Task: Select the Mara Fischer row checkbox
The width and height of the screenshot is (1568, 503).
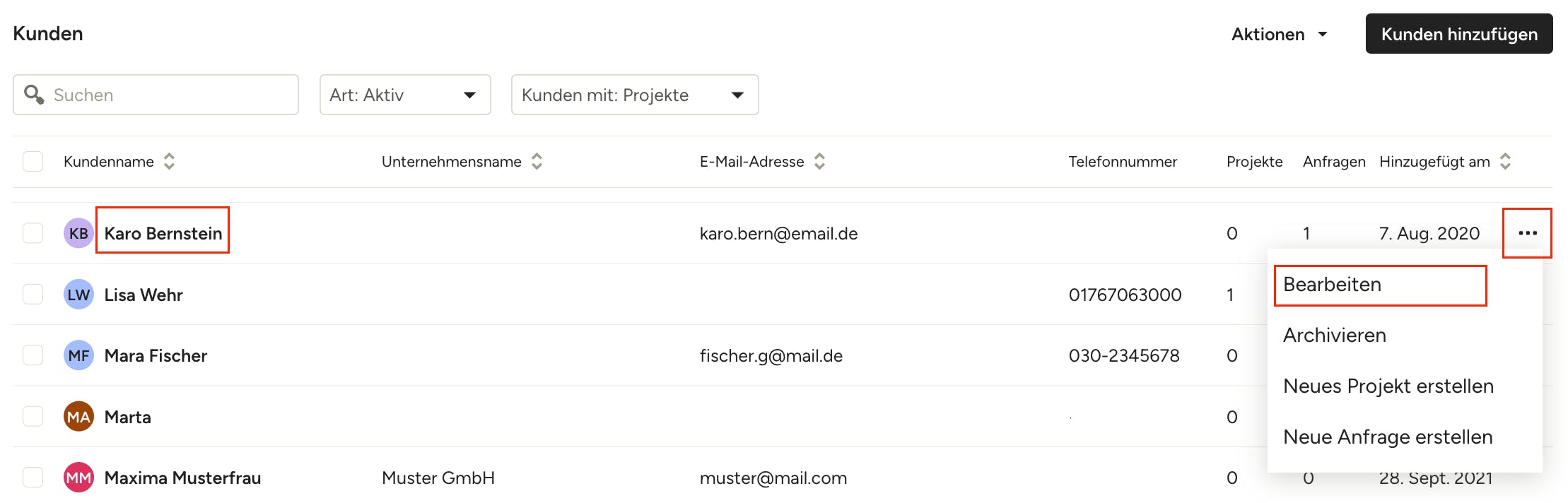Action: [33, 355]
